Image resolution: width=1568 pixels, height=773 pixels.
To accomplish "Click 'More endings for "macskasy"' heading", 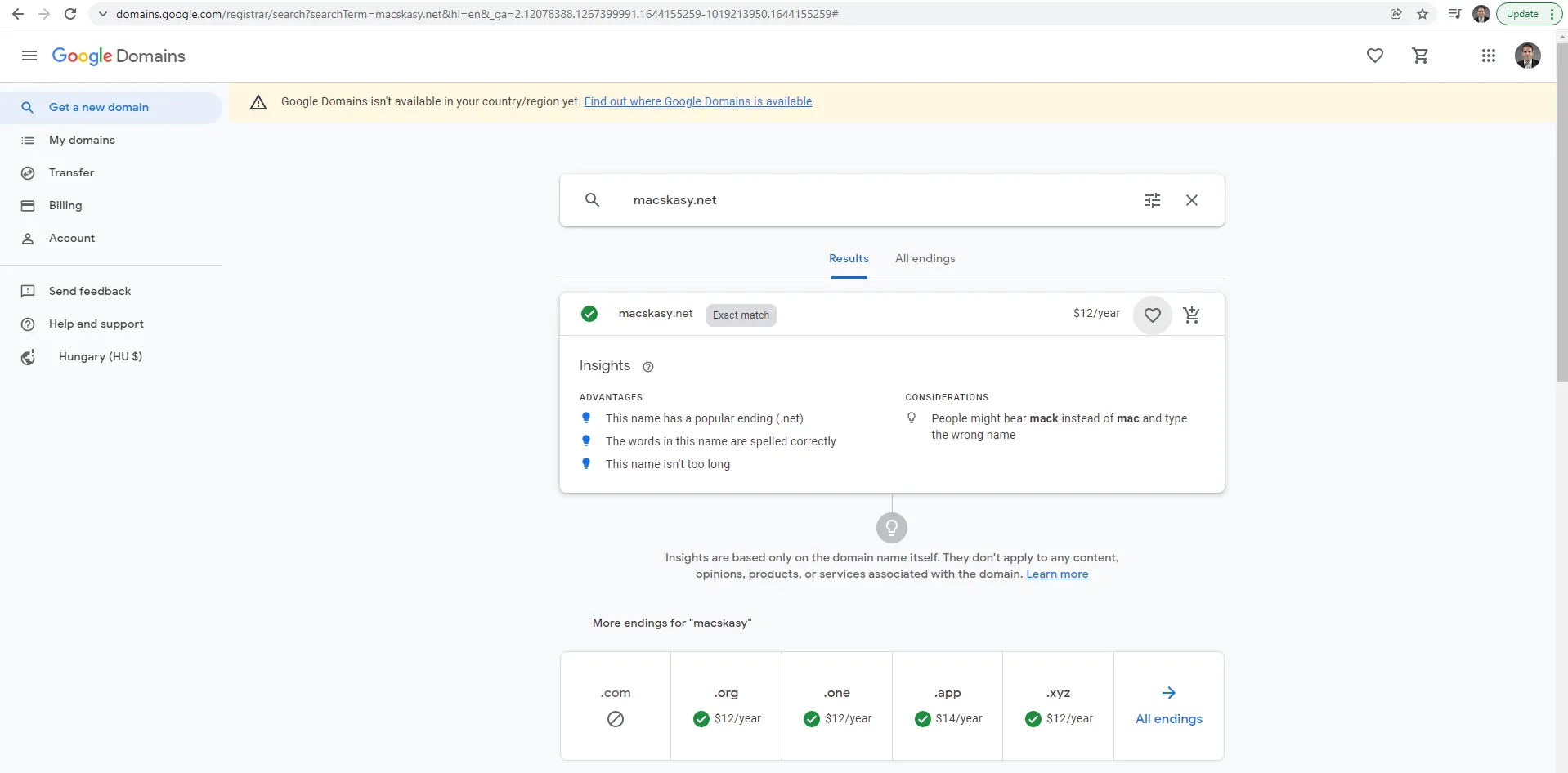I will pyautogui.click(x=672, y=623).
